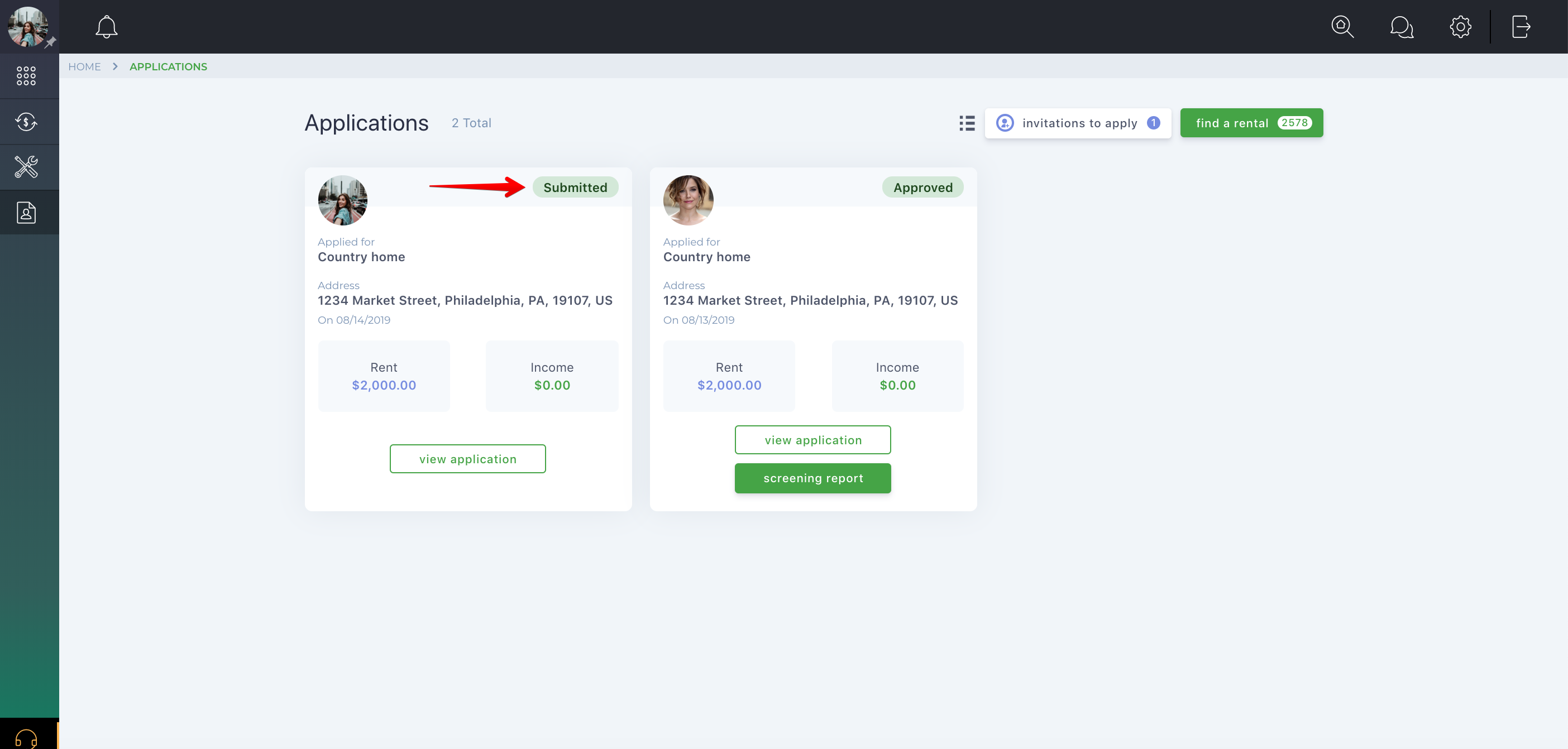The width and height of the screenshot is (1568, 749).
Task: Click the address on the Approved card
Action: click(x=810, y=301)
